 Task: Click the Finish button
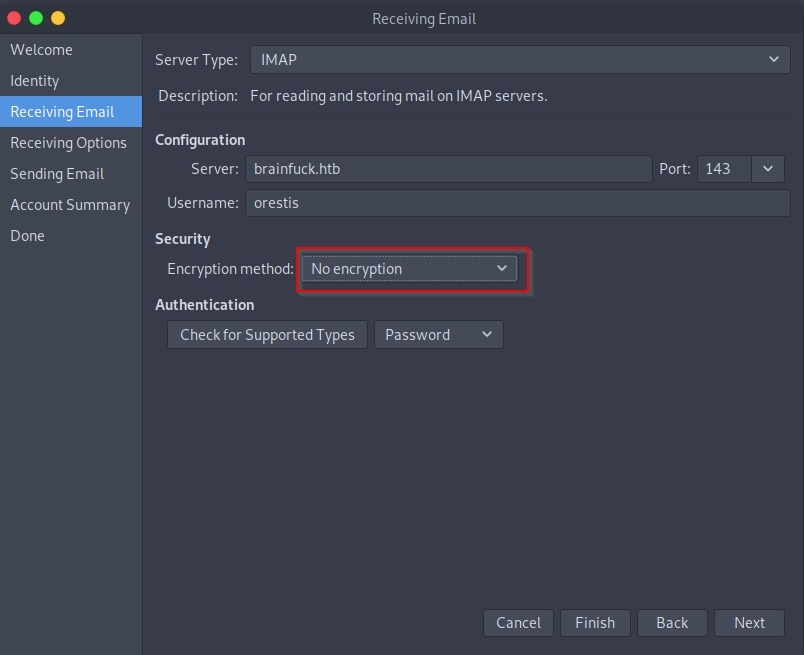[595, 622]
